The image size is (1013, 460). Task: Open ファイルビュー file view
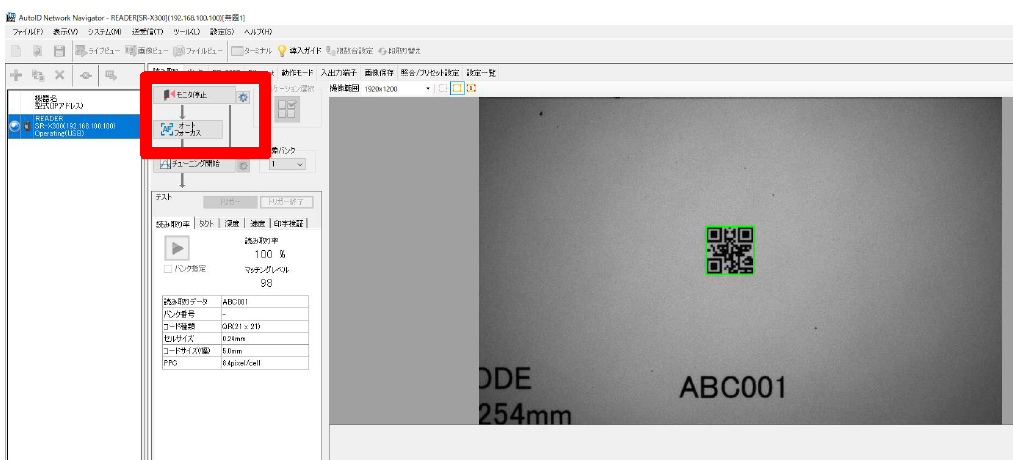[x=198, y=50]
